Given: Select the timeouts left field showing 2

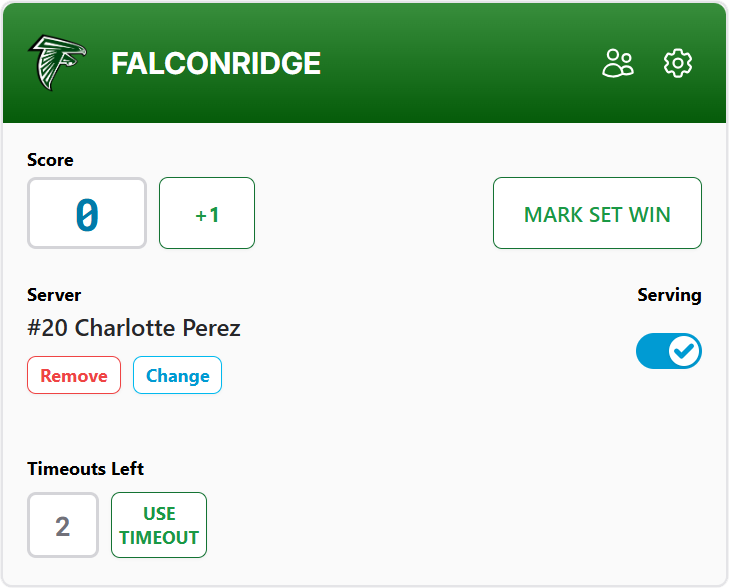Looking at the screenshot, I should click(63, 525).
